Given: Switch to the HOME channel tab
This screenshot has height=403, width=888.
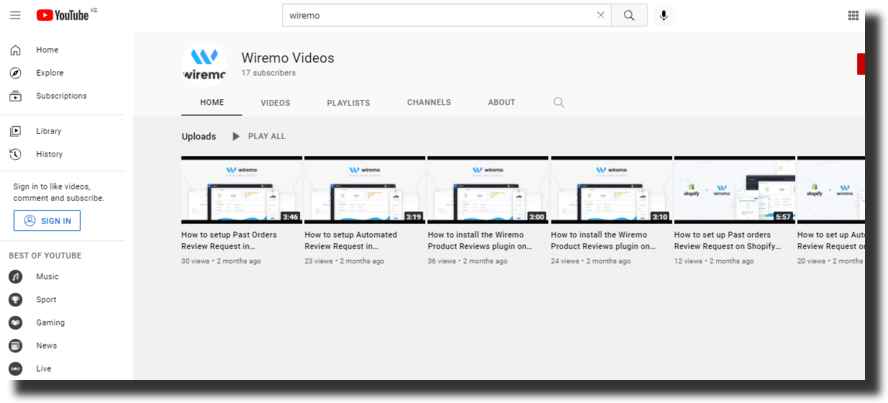Looking at the screenshot, I should [212, 102].
